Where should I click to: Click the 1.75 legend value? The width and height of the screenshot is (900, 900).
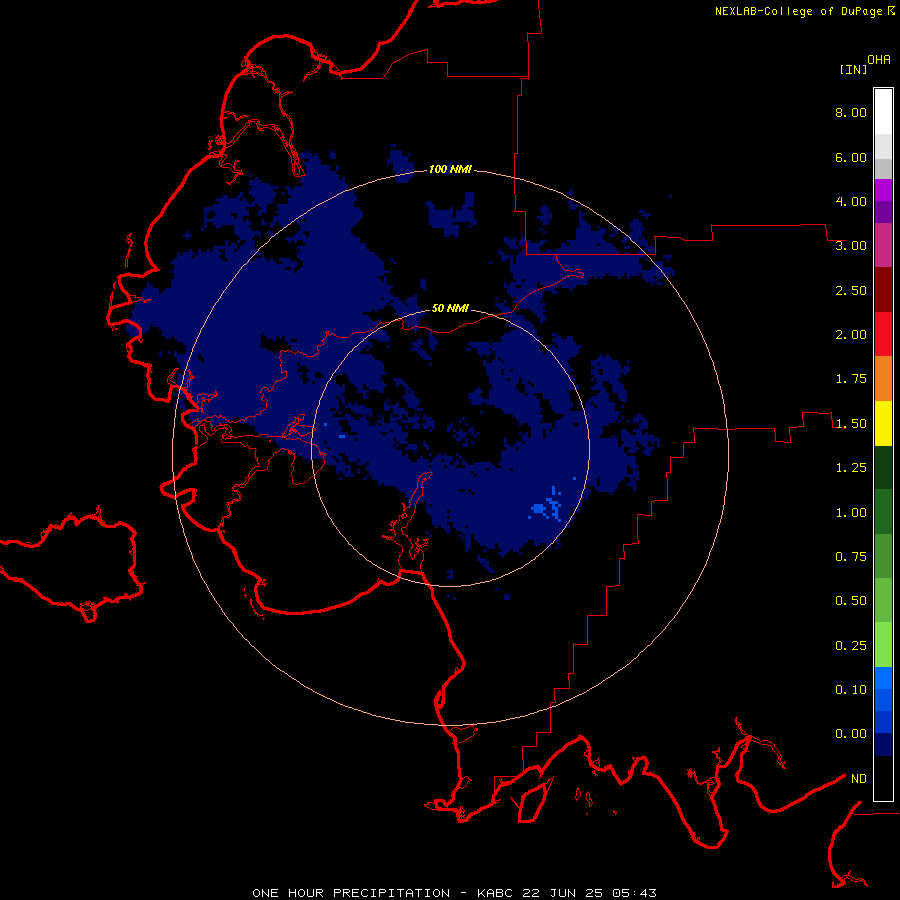[x=851, y=379]
